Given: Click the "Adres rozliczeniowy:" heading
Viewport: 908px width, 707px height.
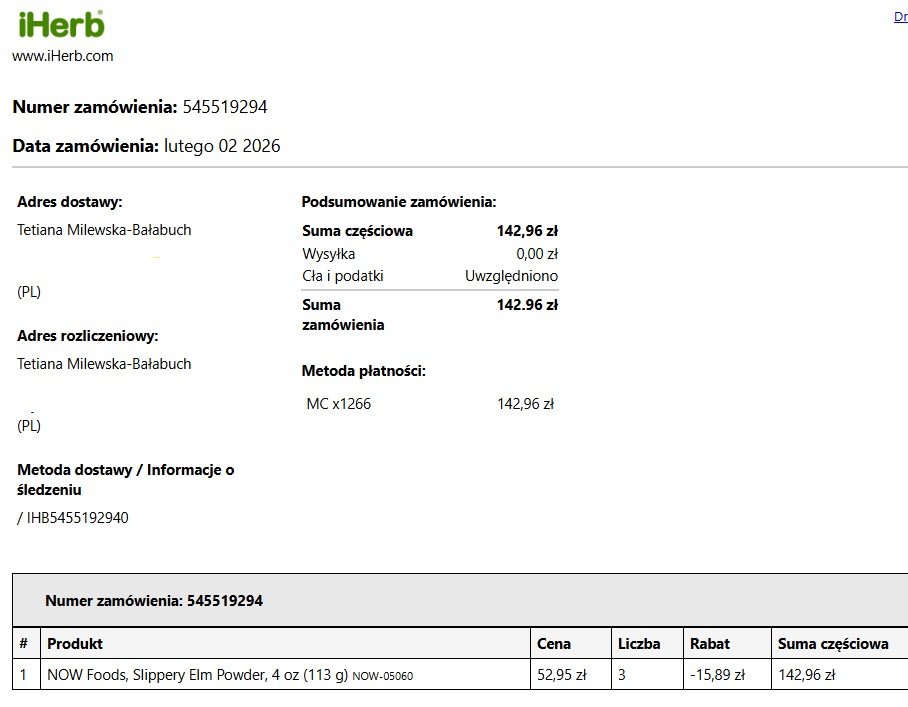Looking at the screenshot, I should 87,336.
